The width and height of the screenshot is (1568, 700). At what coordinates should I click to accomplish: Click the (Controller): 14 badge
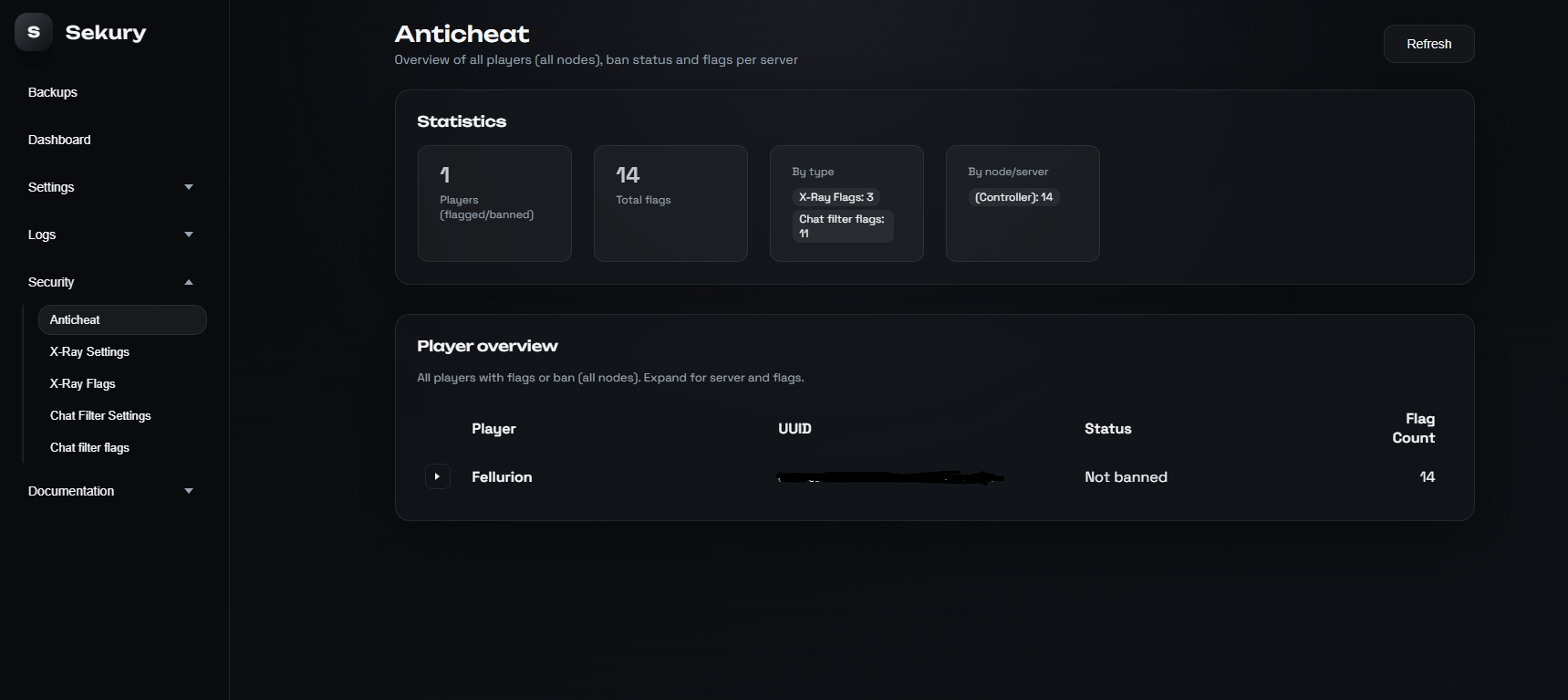click(x=1013, y=197)
